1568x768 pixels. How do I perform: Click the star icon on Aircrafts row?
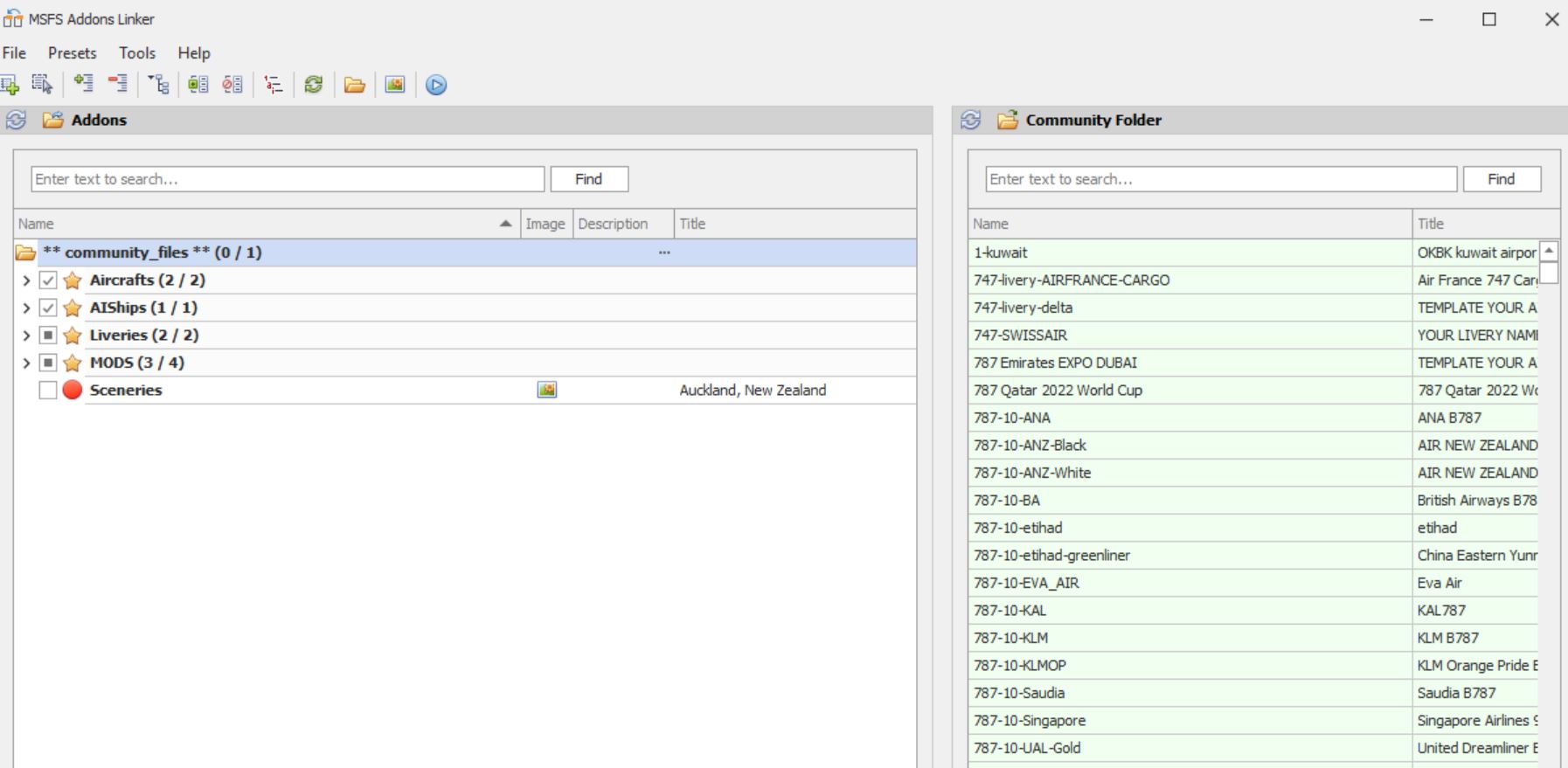click(73, 280)
